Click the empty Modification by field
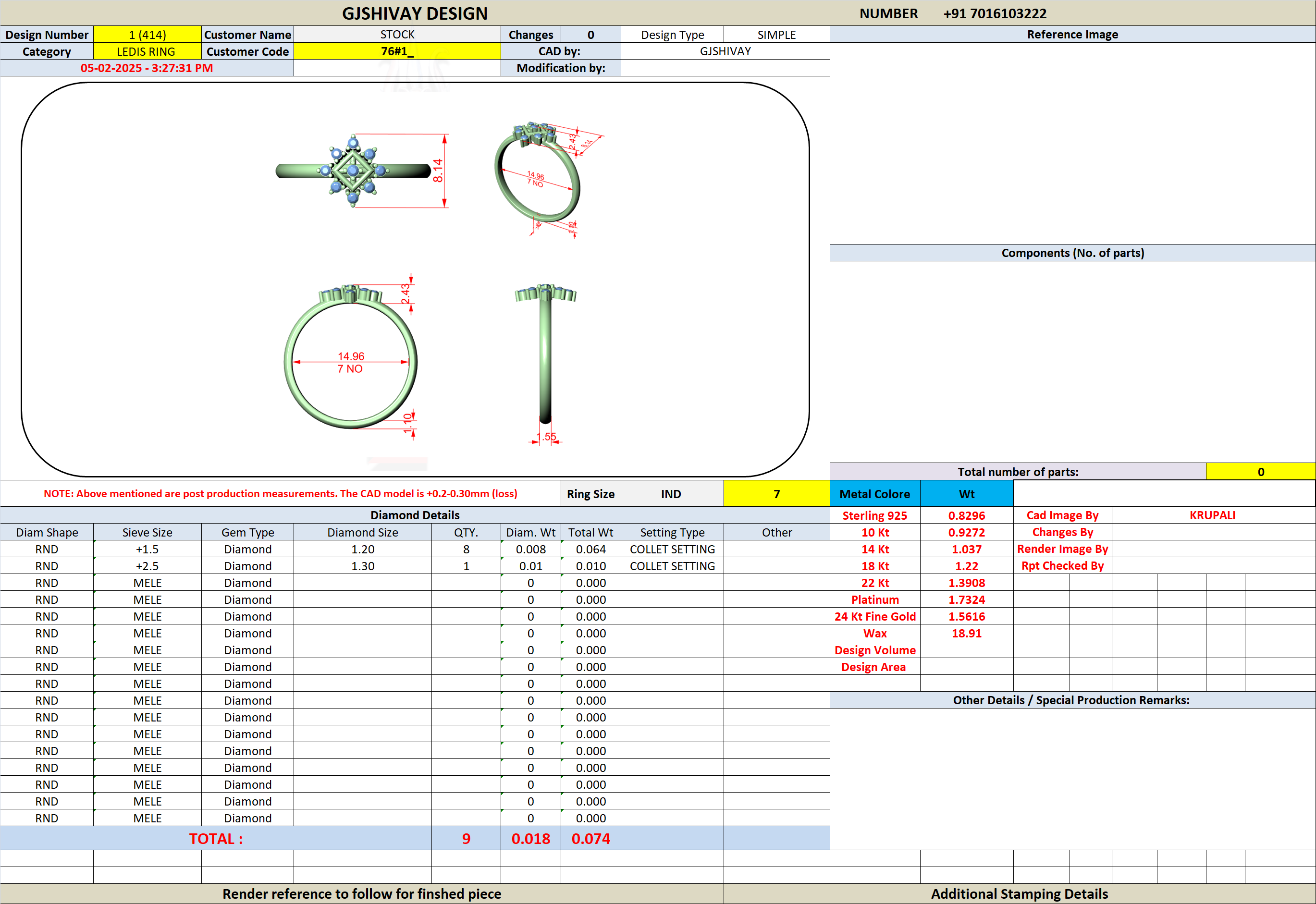Viewport: 1316px width, 904px height. [725, 68]
